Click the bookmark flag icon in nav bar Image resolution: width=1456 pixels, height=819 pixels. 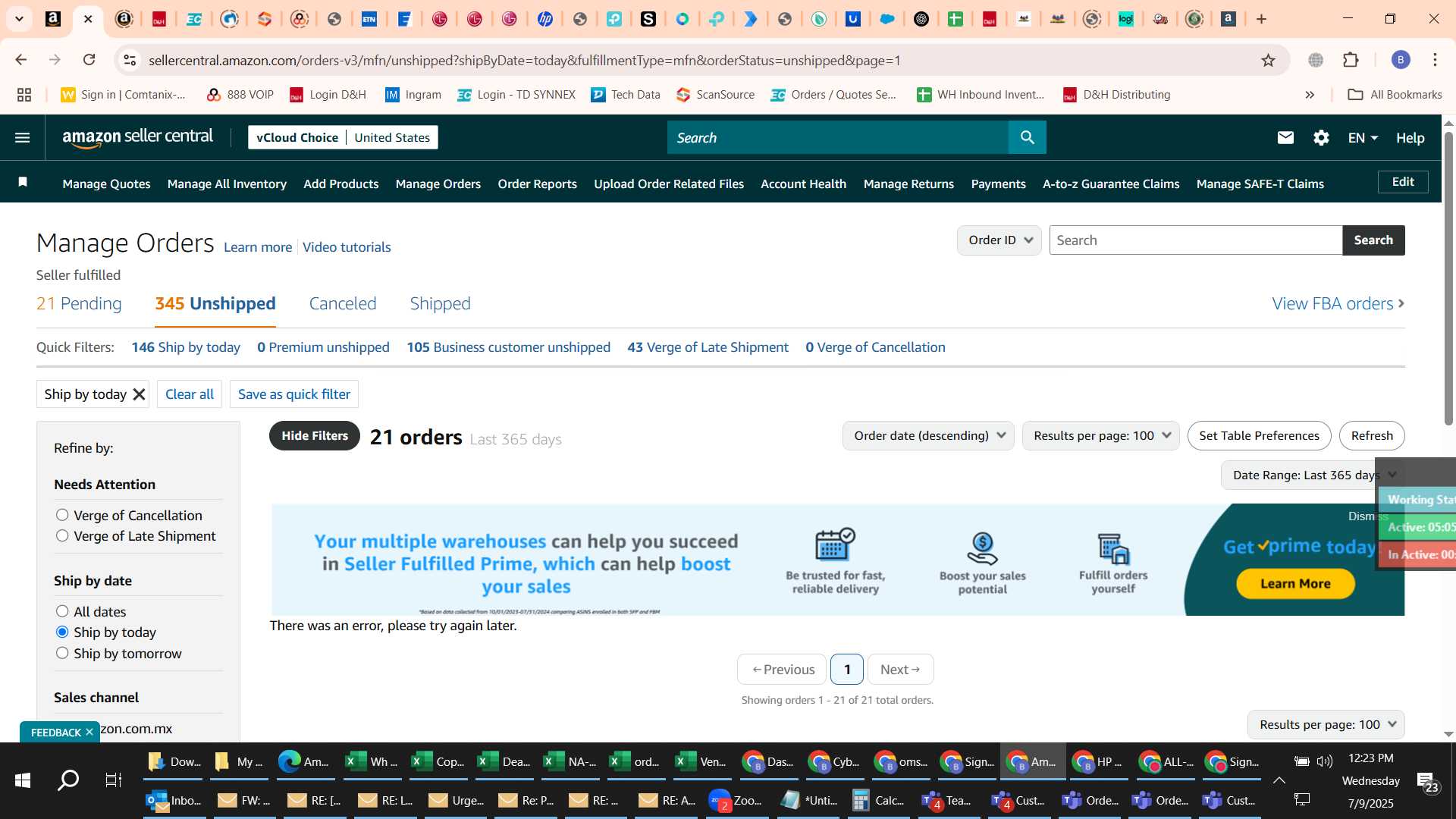[x=23, y=182]
